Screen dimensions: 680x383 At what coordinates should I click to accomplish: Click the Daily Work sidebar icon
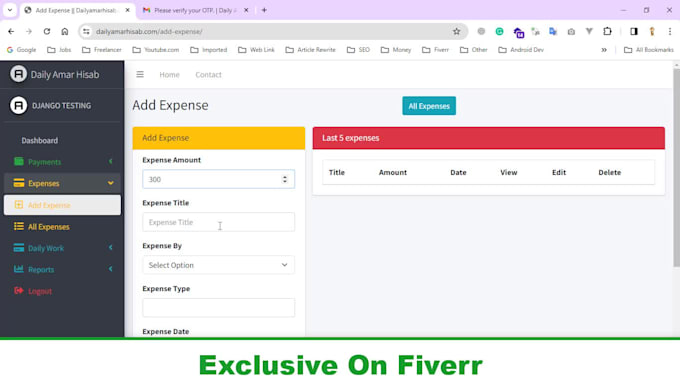tap(19, 248)
